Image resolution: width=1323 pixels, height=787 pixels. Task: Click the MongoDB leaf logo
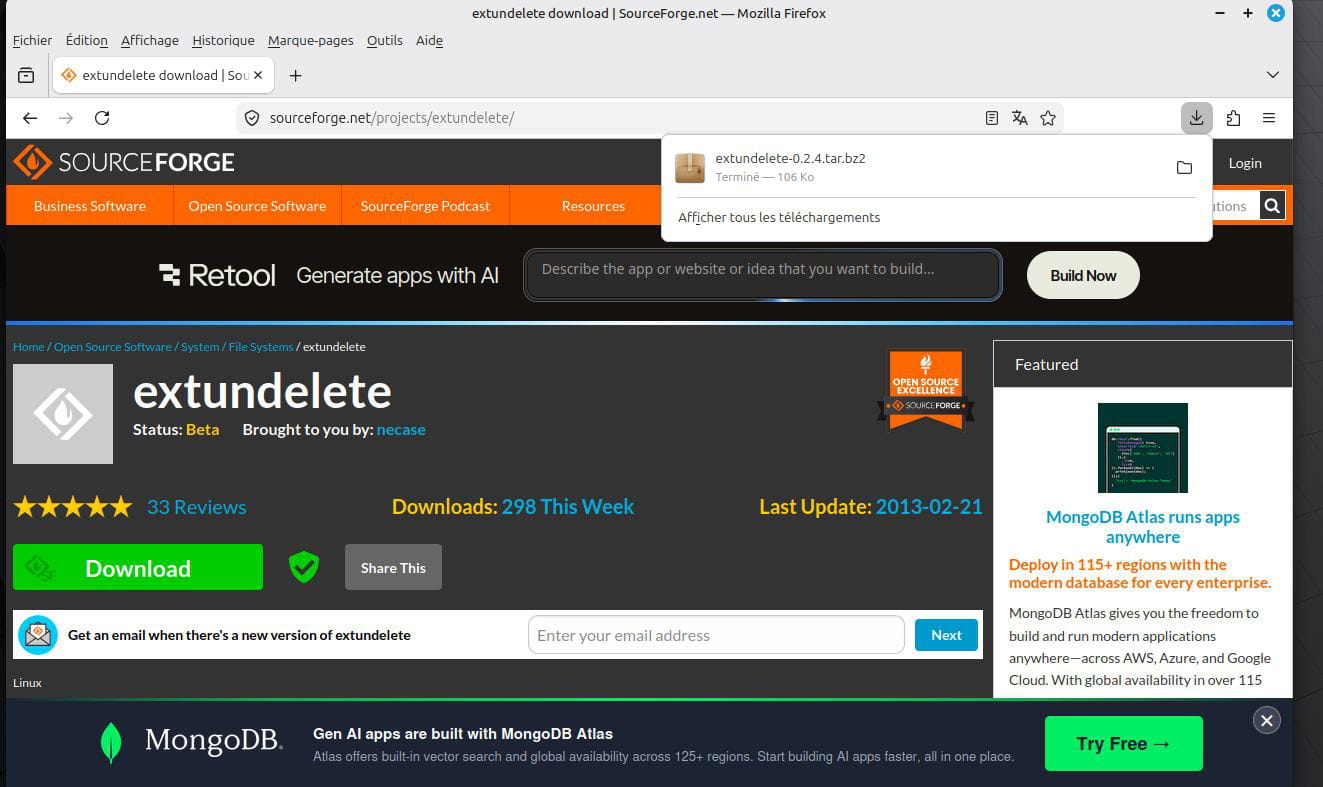pos(111,743)
